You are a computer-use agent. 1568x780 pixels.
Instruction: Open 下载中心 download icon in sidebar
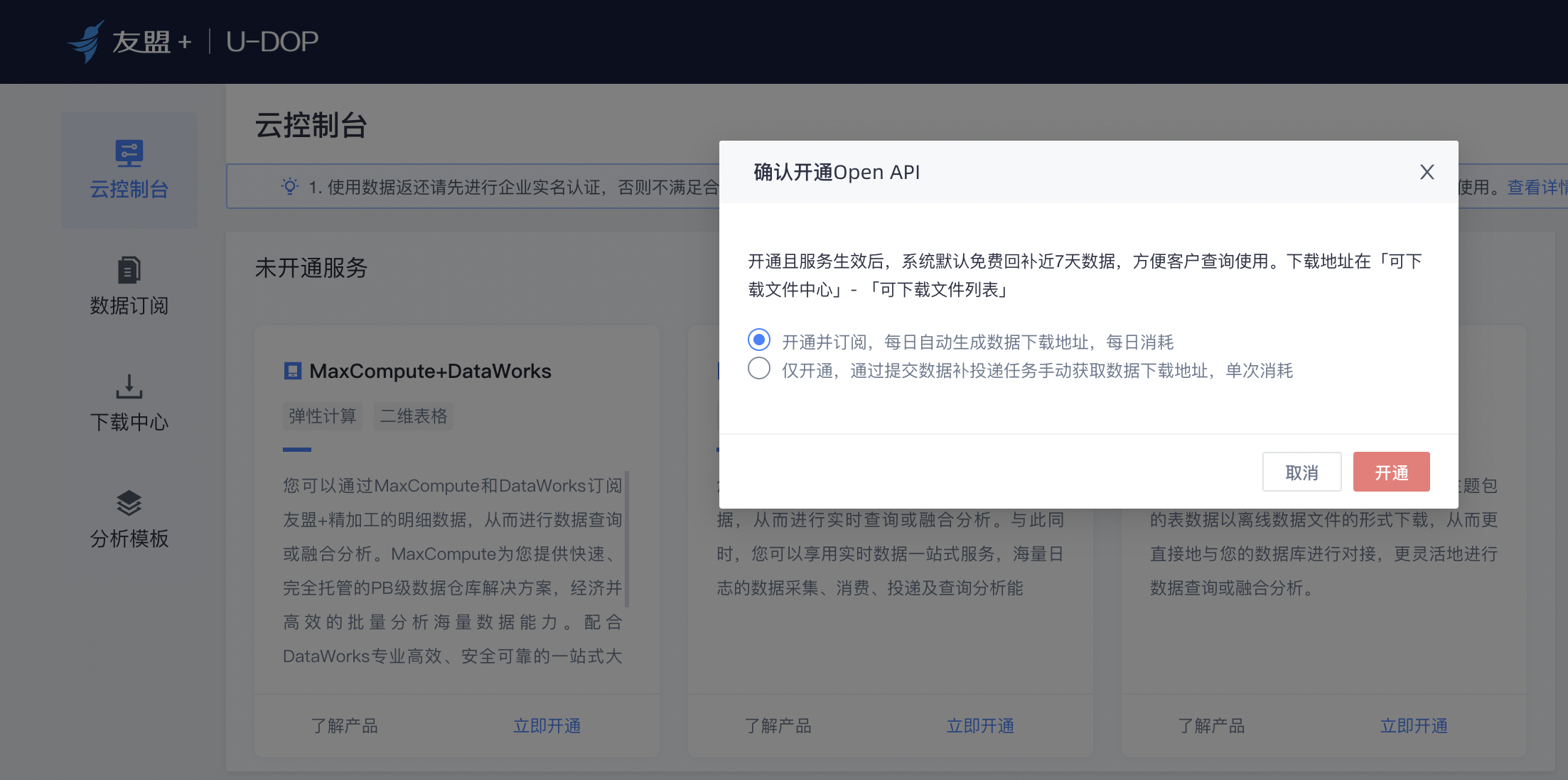tap(129, 386)
